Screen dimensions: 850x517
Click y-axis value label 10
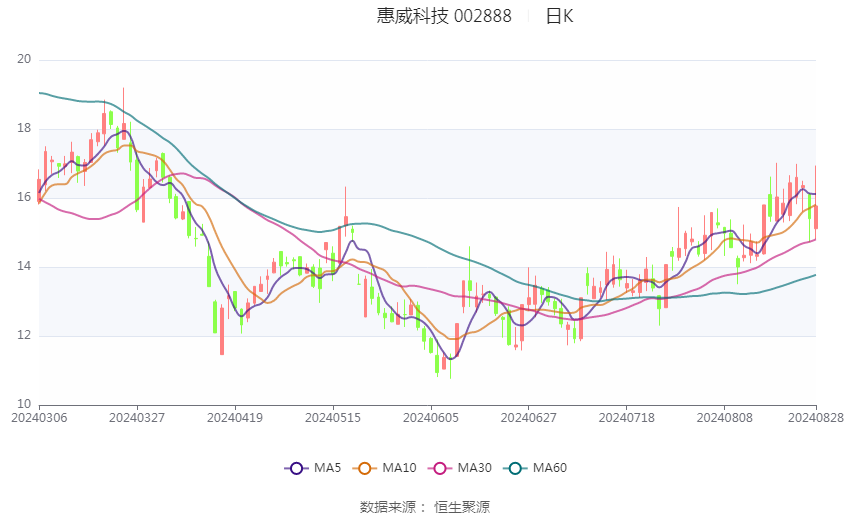[x=24, y=404]
